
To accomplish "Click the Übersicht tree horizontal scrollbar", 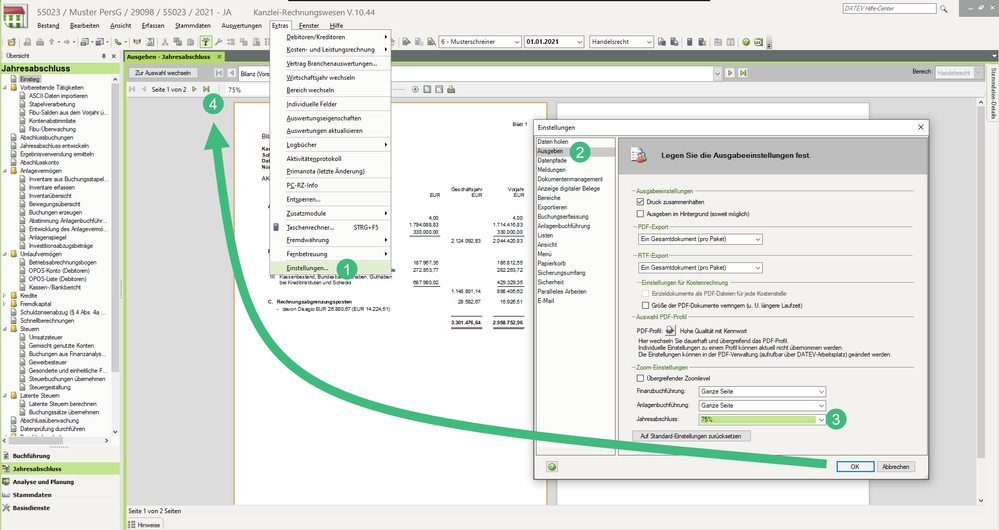I will click(x=56, y=440).
